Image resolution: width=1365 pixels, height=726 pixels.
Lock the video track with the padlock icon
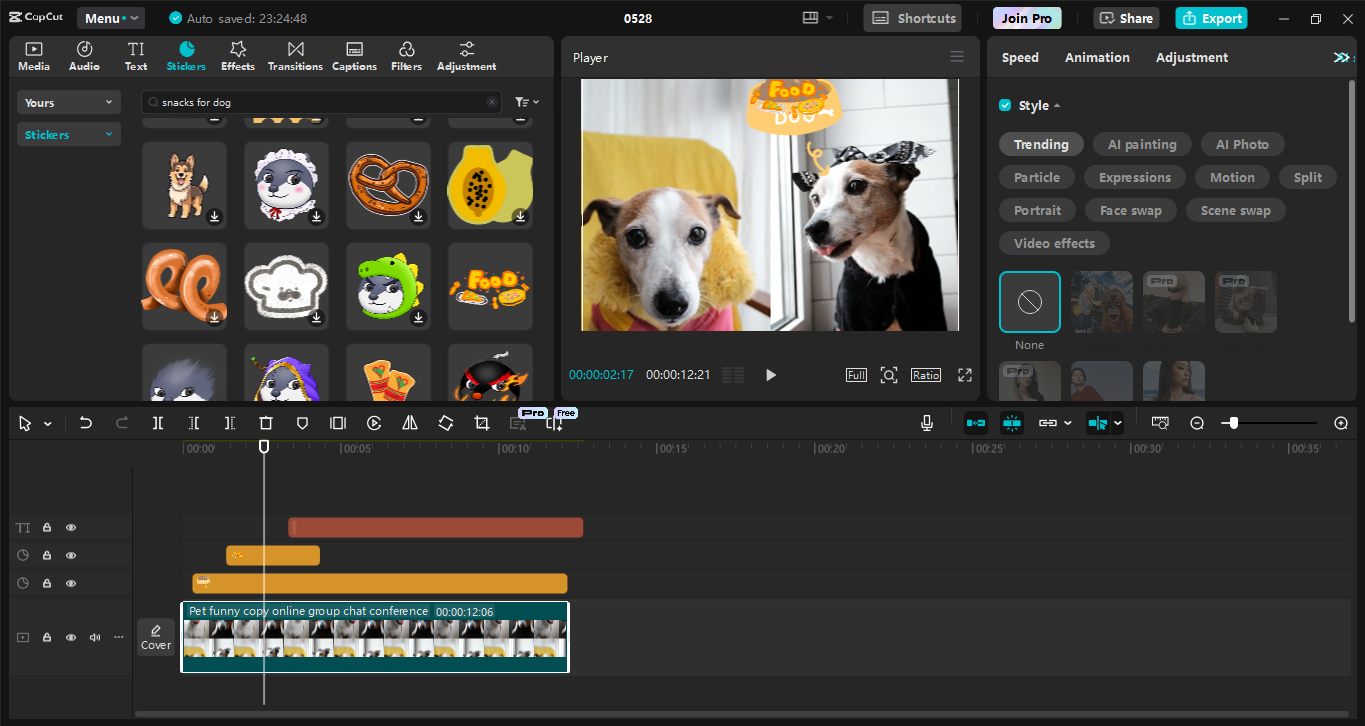[46, 637]
